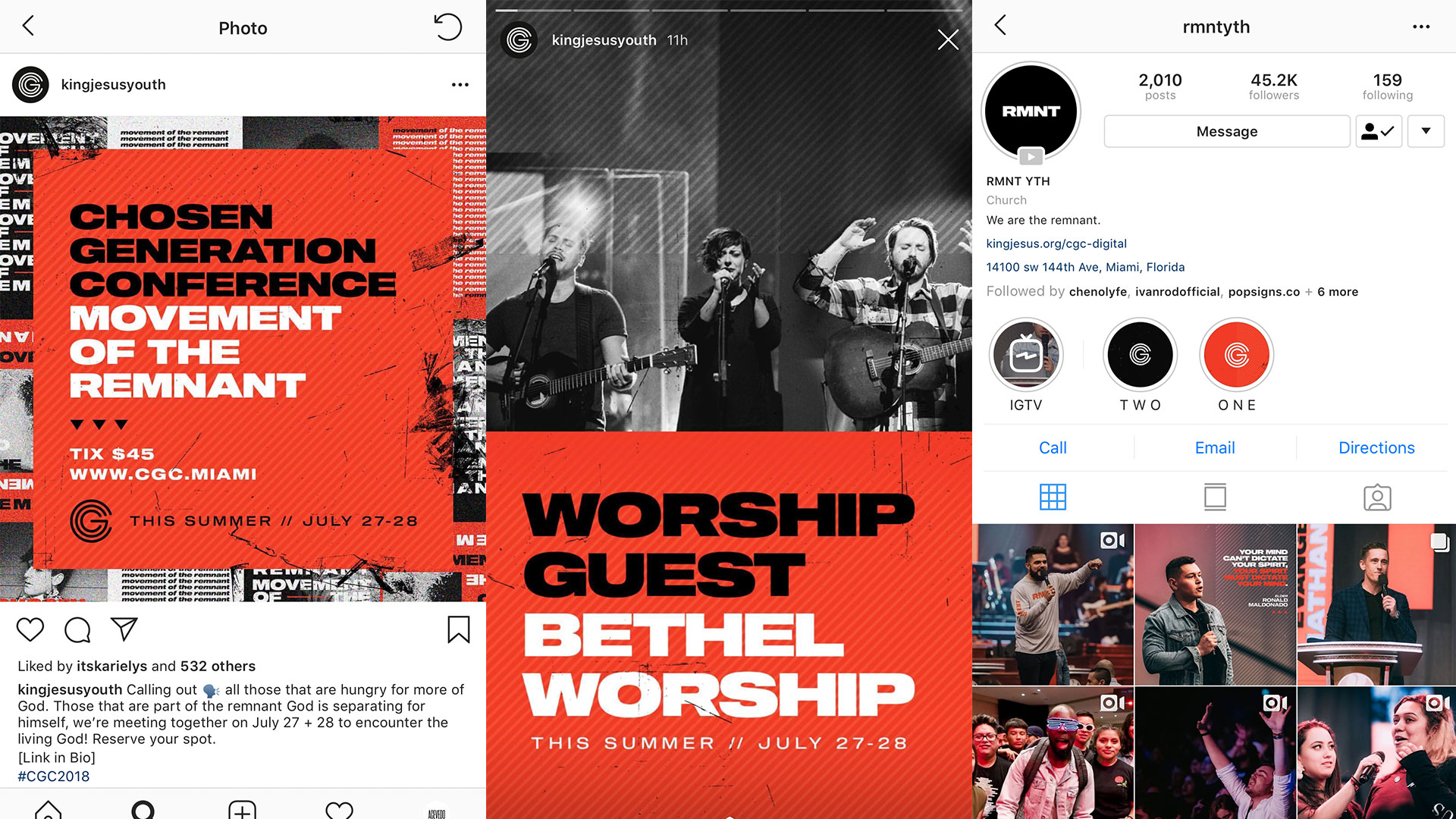Tap the story progress bar at top

729,10
